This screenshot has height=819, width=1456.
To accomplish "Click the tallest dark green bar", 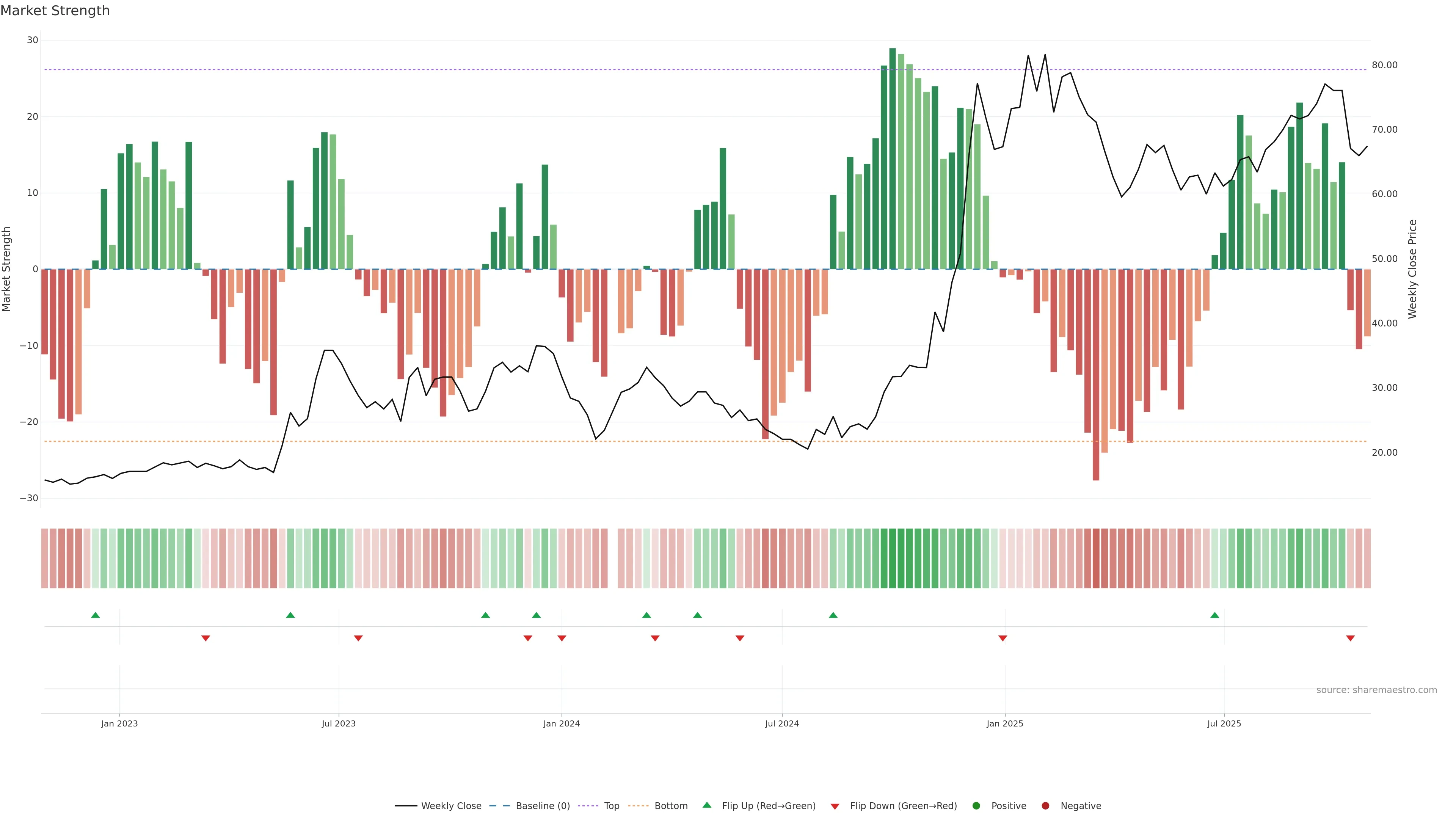I will coord(893,158).
